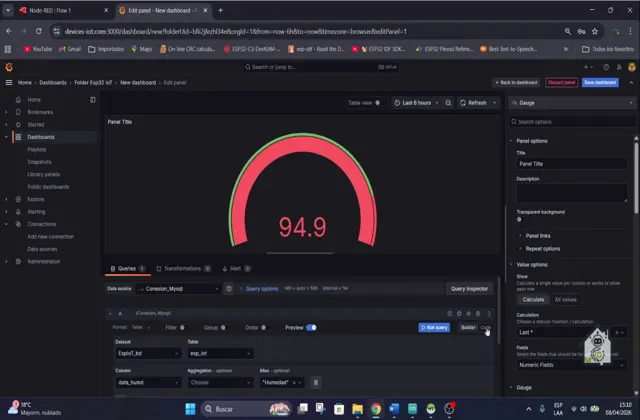
Task: Click the Alerting bell icon
Action: tap(18, 211)
